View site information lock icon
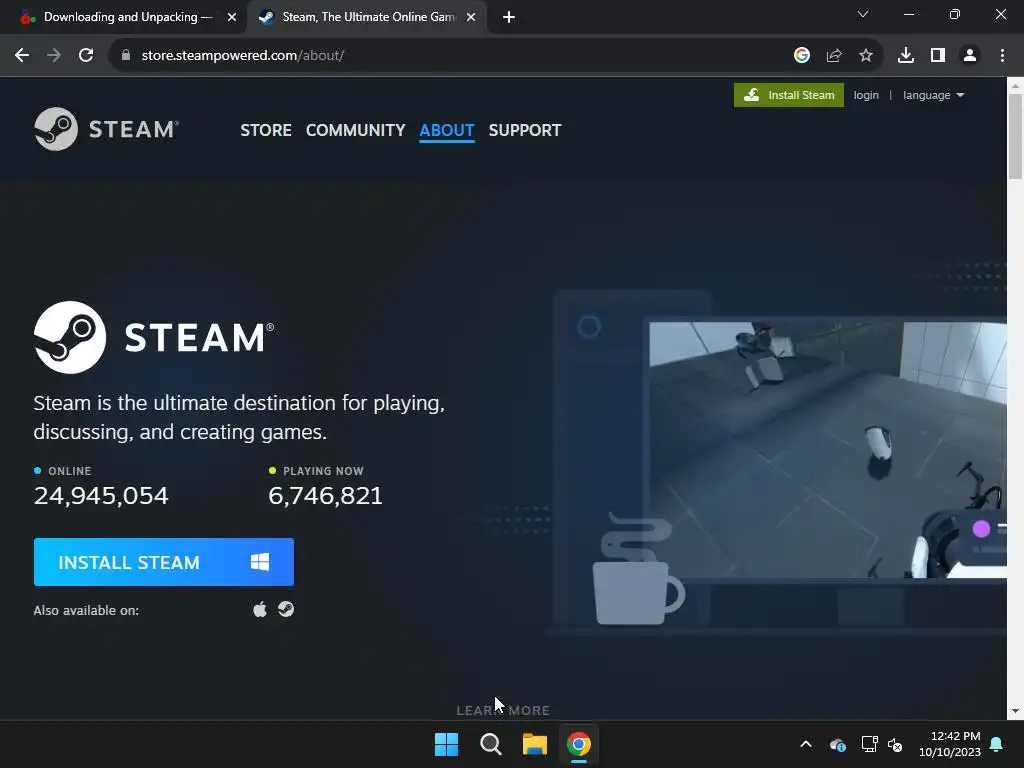The width and height of the screenshot is (1024, 768). 126,56
